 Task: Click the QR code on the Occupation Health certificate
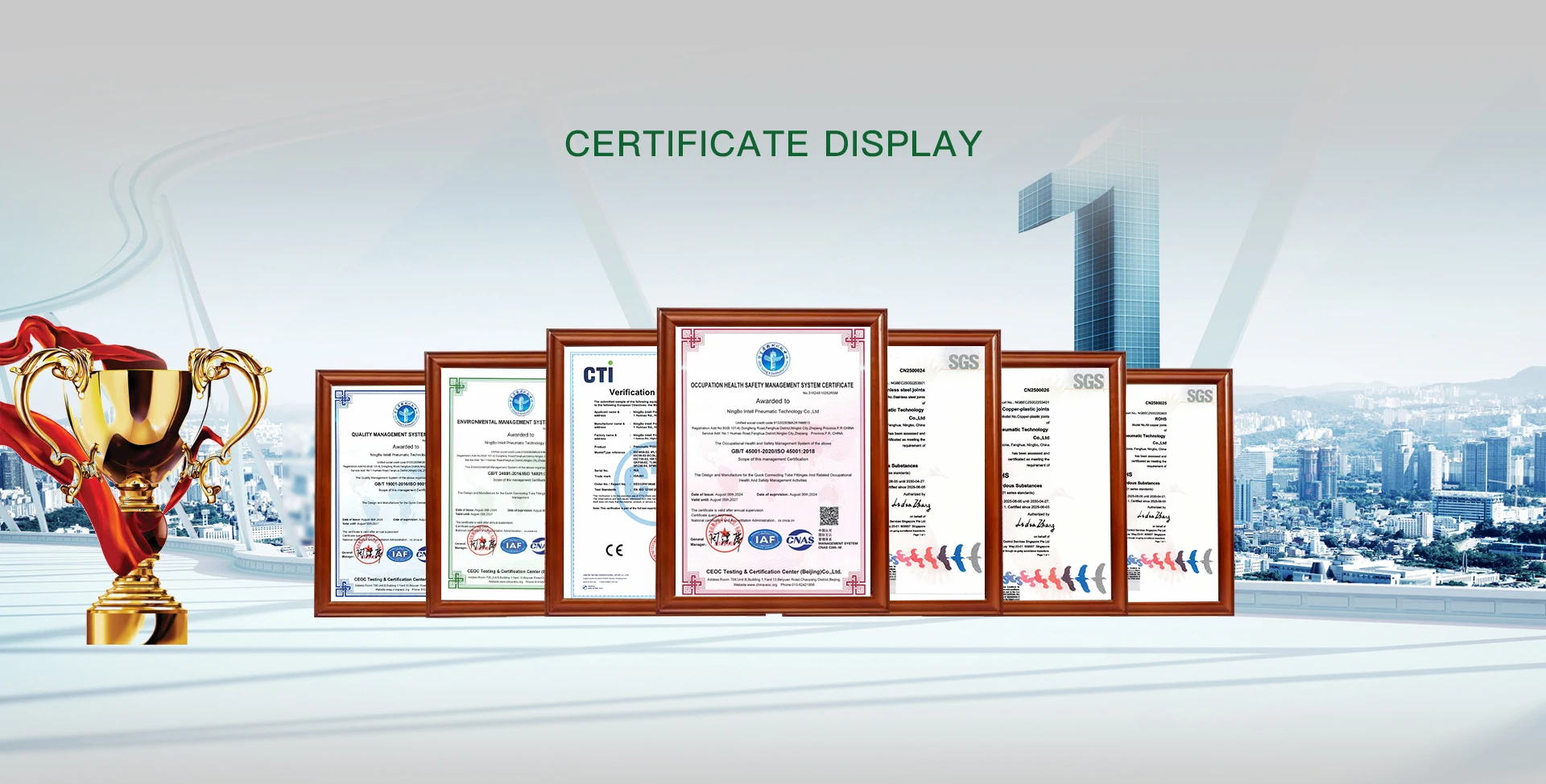click(x=829, y=517)
